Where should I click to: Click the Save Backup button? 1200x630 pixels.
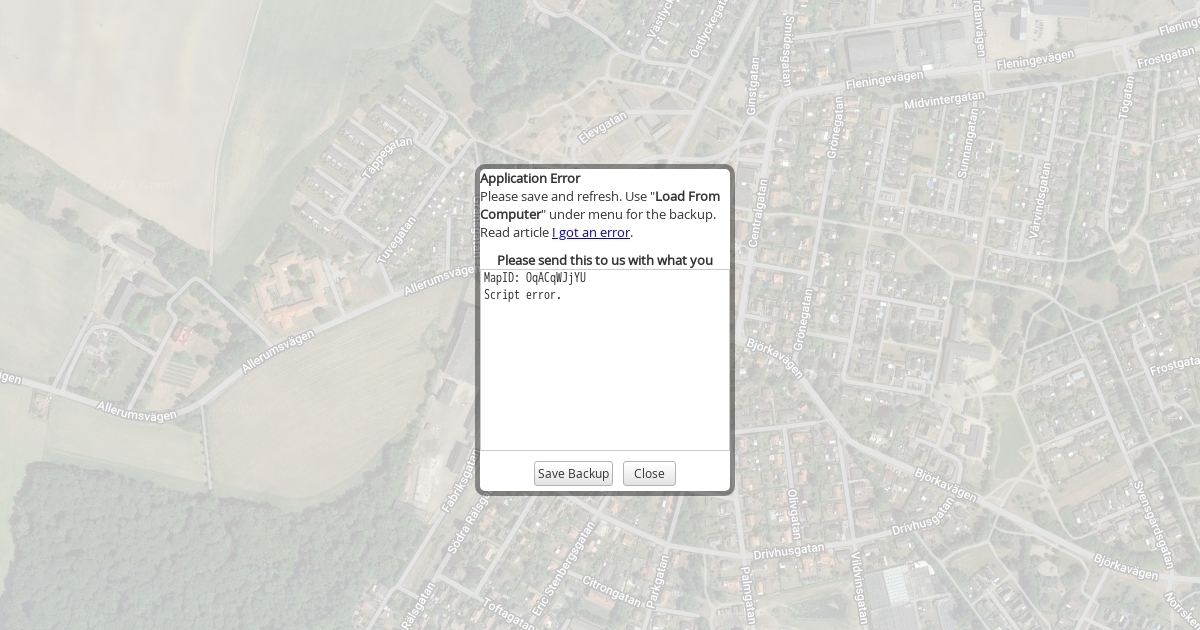(x=573, y=474)
